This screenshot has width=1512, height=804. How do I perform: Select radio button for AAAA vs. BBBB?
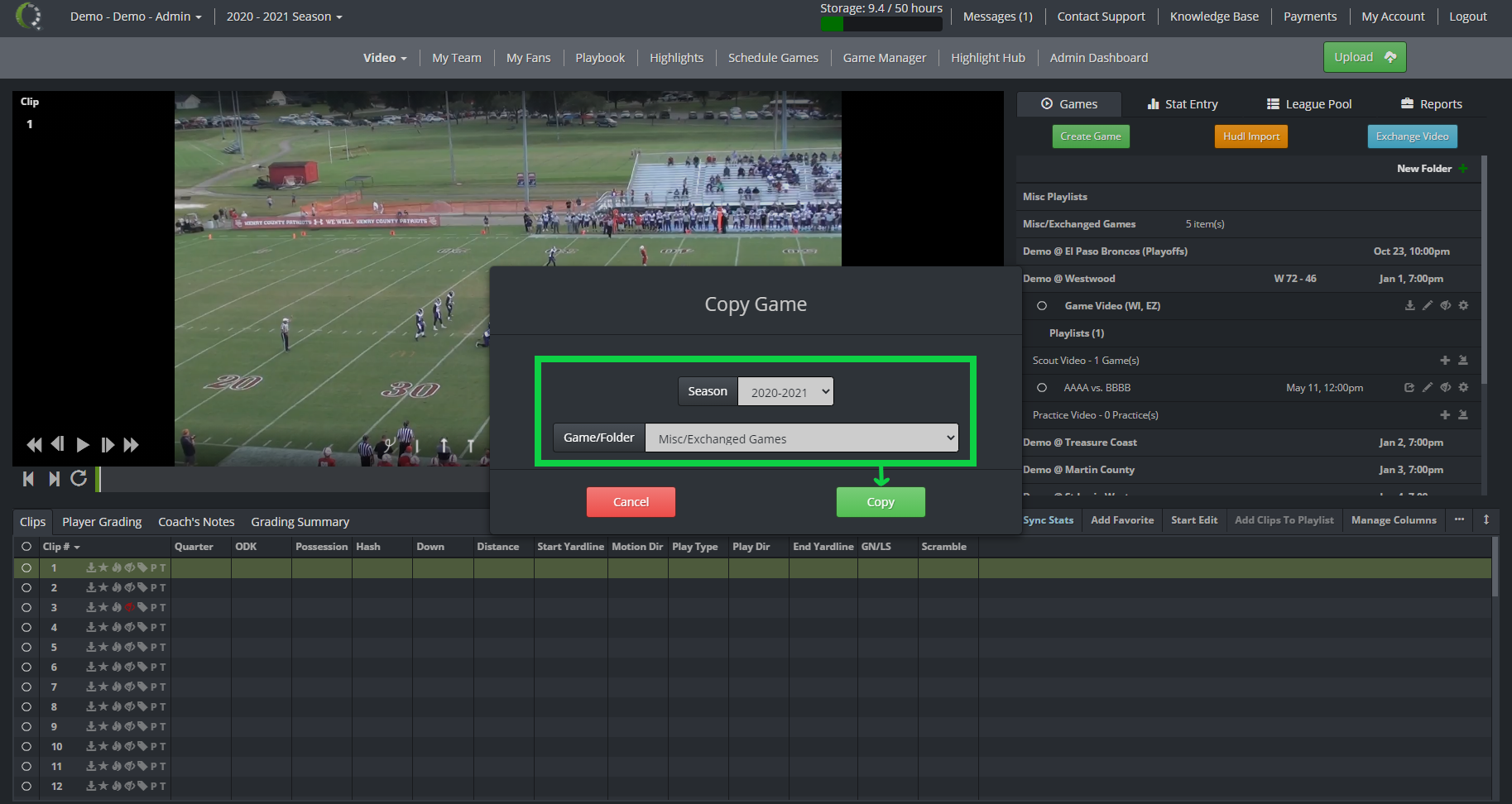coord(1042,387)
